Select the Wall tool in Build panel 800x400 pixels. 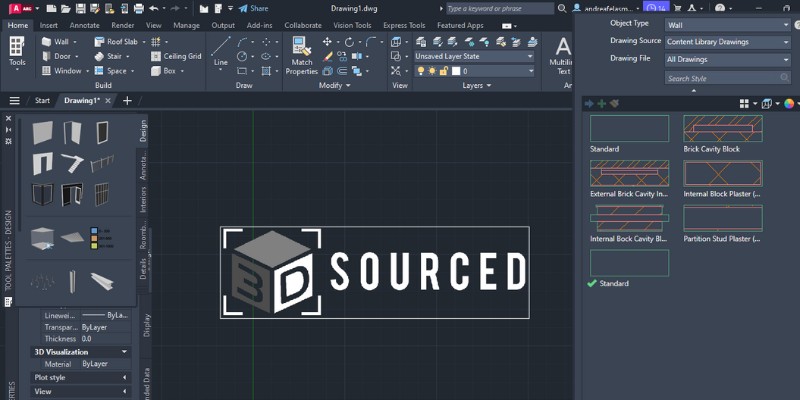point(56,42)
